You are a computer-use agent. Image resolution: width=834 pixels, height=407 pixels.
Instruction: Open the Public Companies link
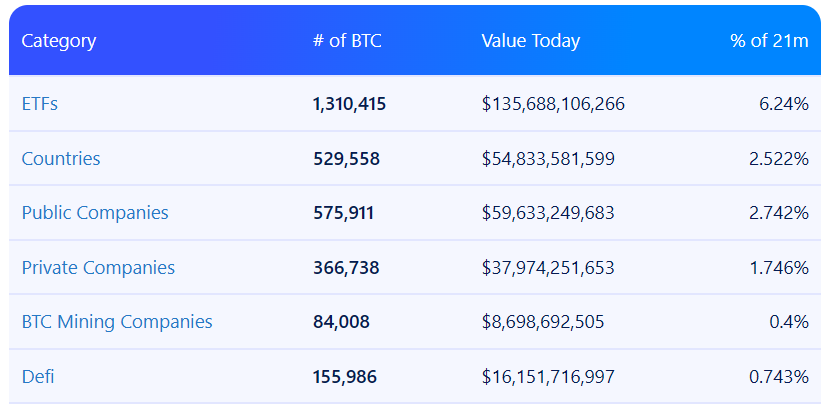click(95, 213)
